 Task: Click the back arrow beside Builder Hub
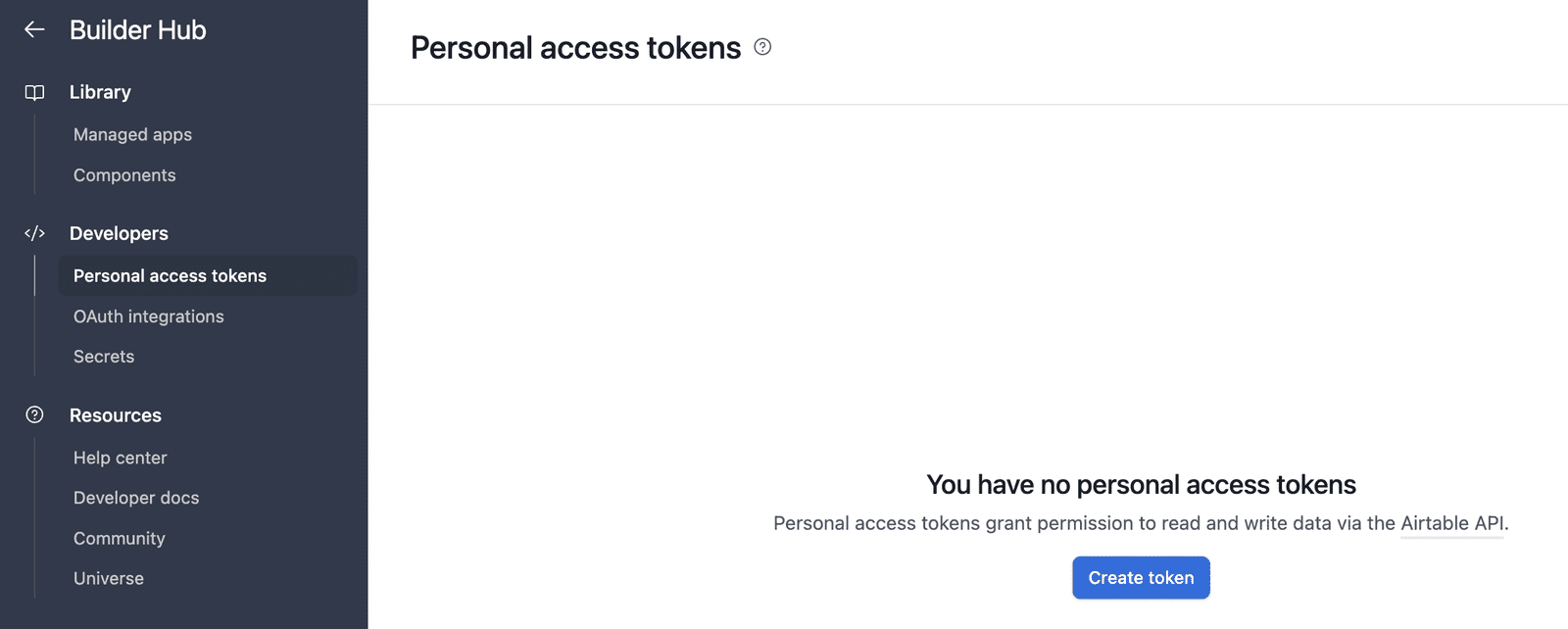(34, 29)
